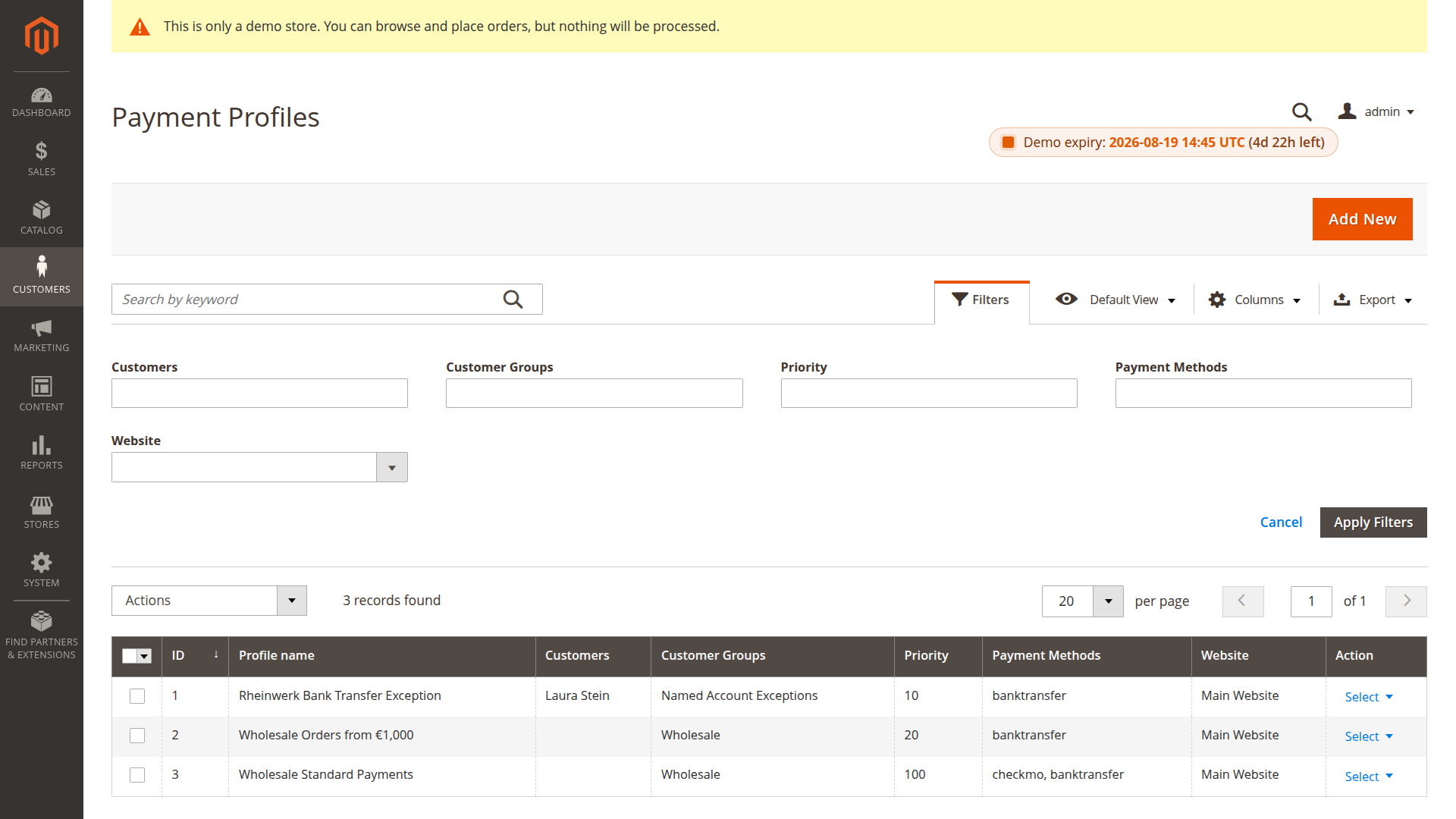1456x819 pixels.
Task: Open the Customers sidebar menu
Action: (42, 276)
